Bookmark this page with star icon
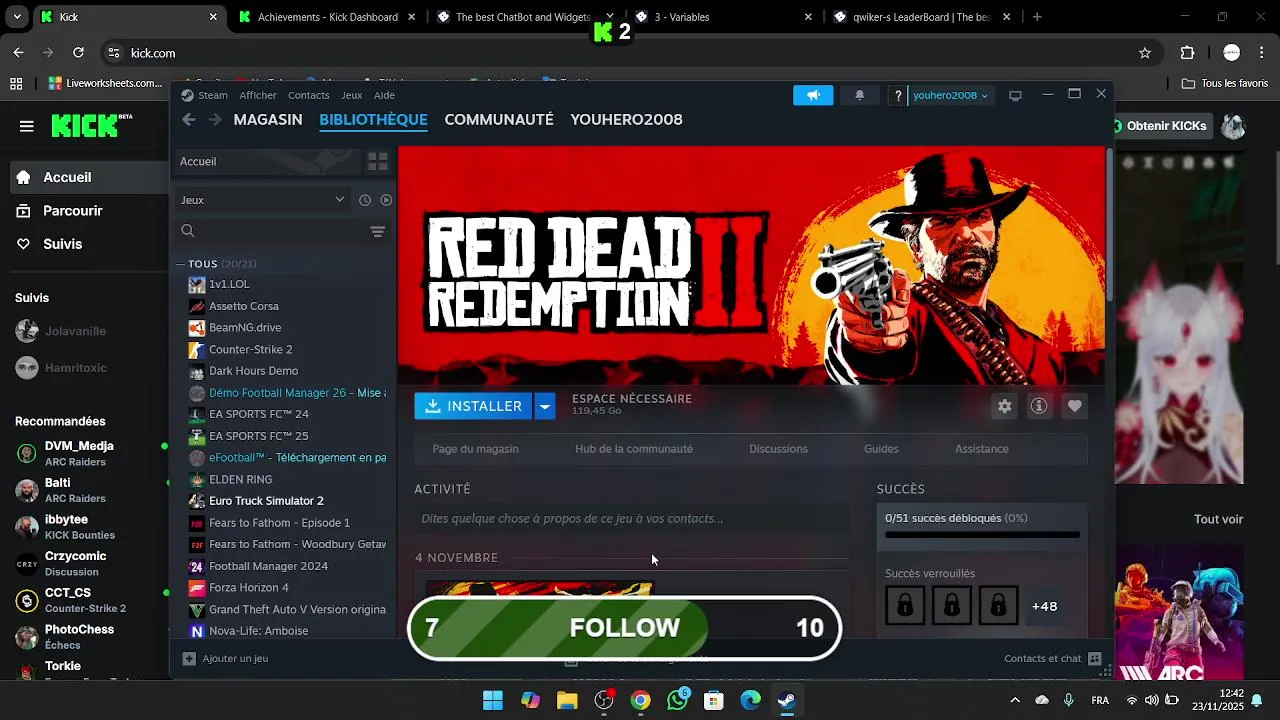Screen dimensions: 1280x720 pyautogui.click(x=1145, y=53)
